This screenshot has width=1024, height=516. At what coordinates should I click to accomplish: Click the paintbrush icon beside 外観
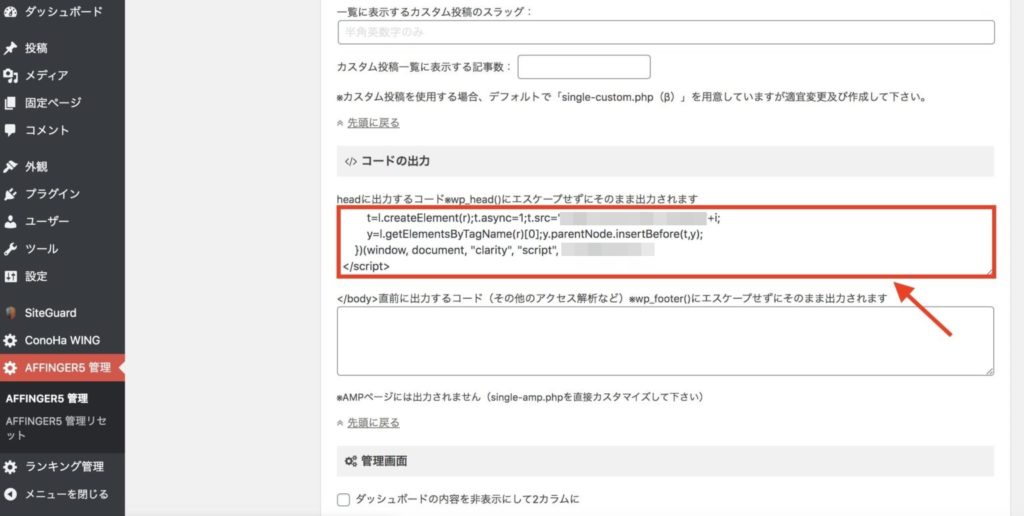[x=9, y=167]
